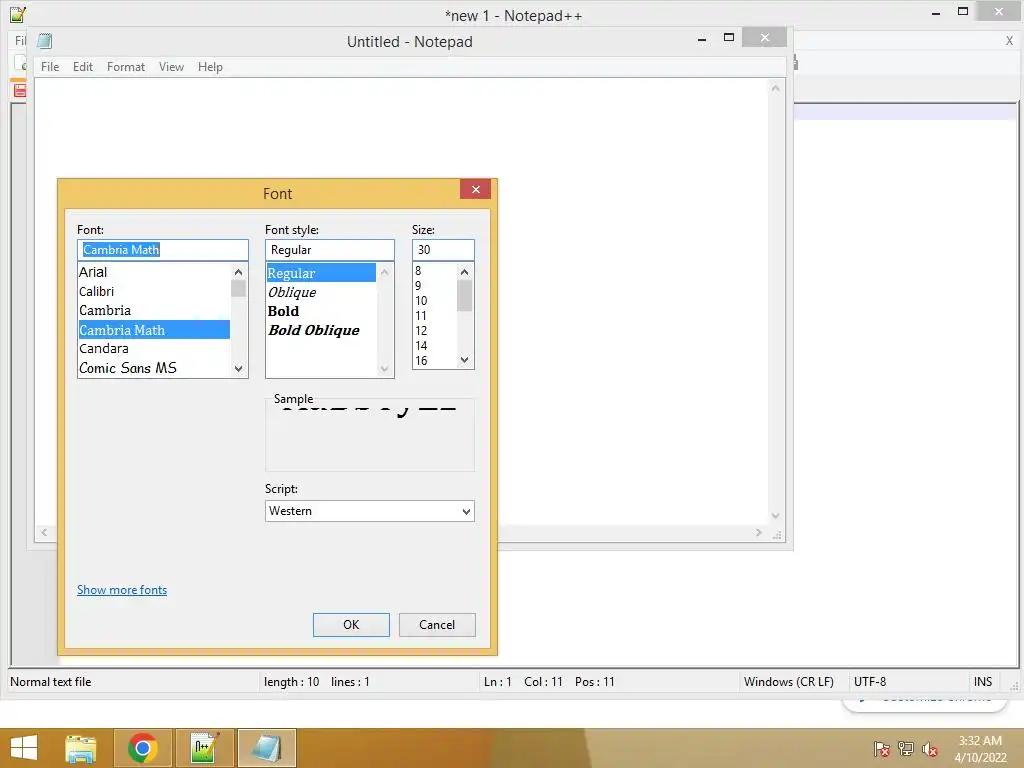Click Cancel in the Font dialog

(x=437, y=625)
